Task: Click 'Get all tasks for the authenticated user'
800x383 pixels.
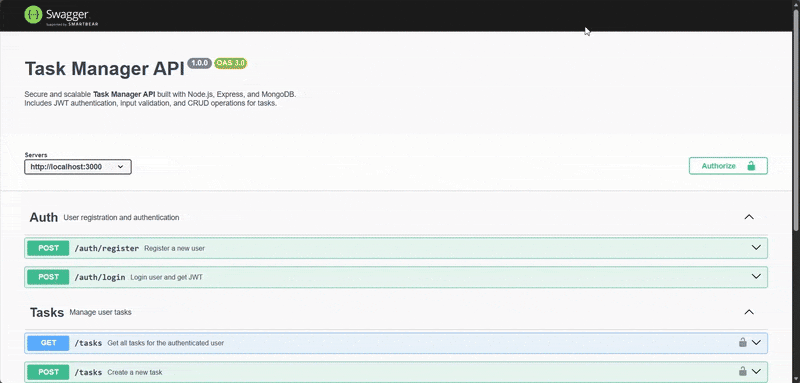Action: click(165, 343)
